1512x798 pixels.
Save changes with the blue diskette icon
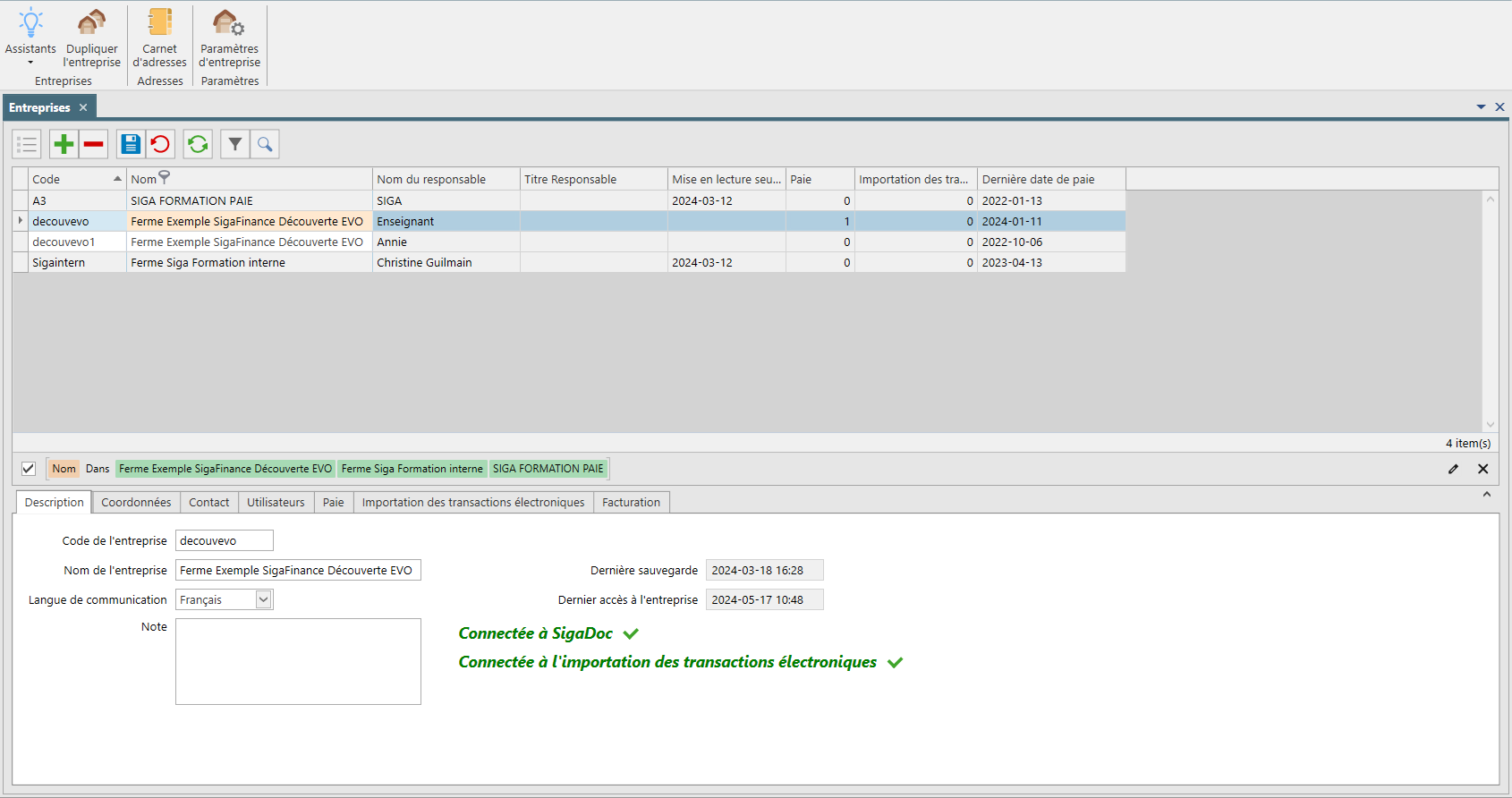tap(131, 144)
